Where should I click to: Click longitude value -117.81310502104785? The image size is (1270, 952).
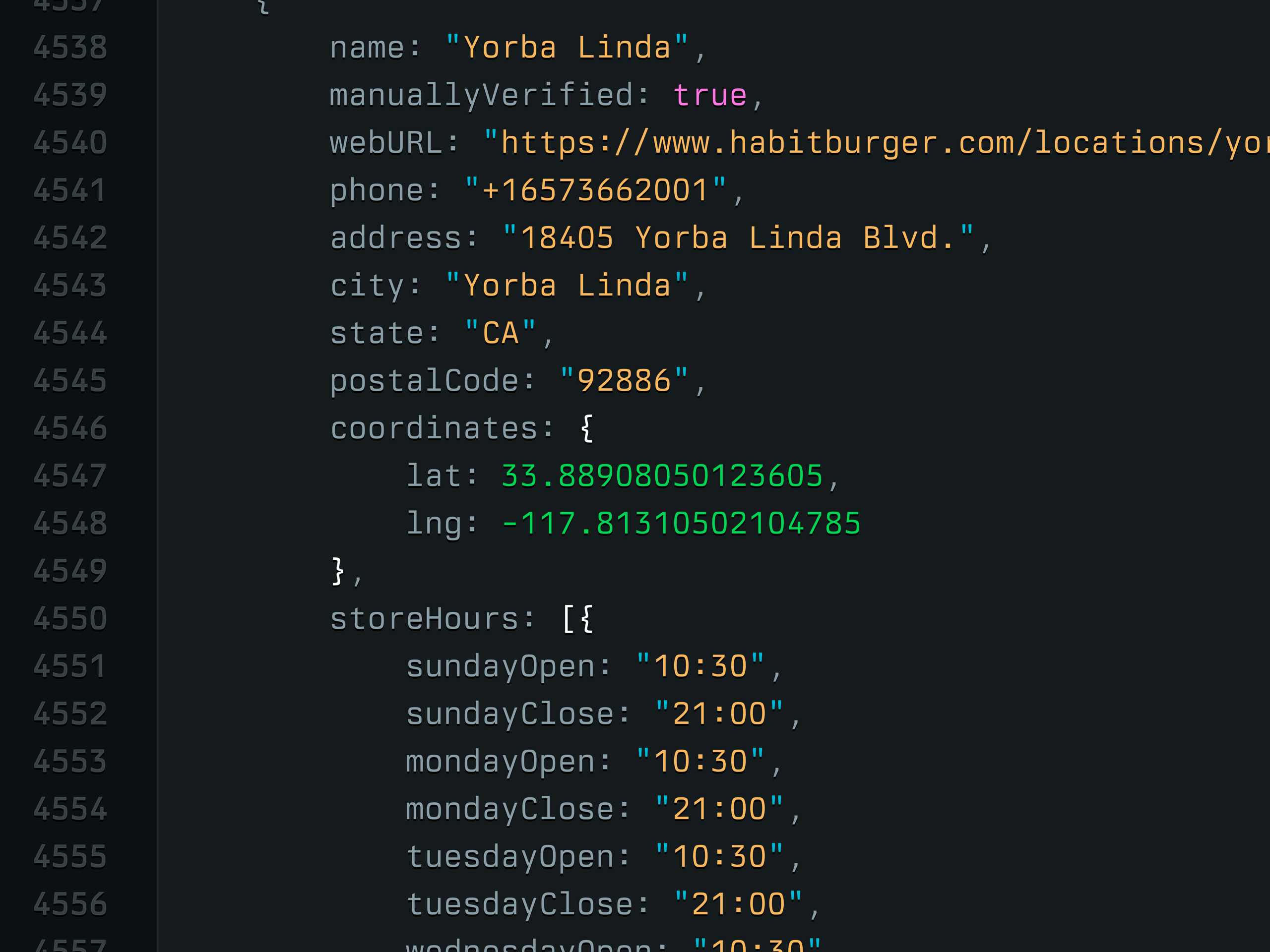[x=682, y=524]
